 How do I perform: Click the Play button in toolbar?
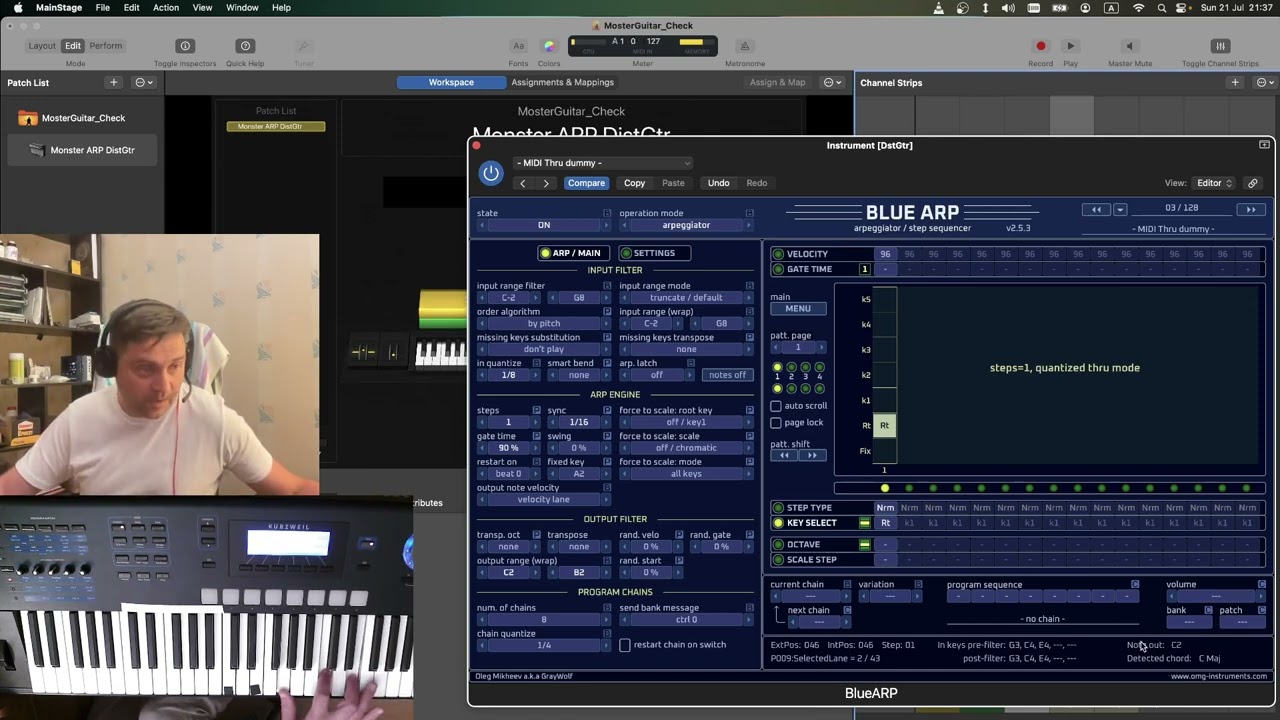(x=1070, y=46)
